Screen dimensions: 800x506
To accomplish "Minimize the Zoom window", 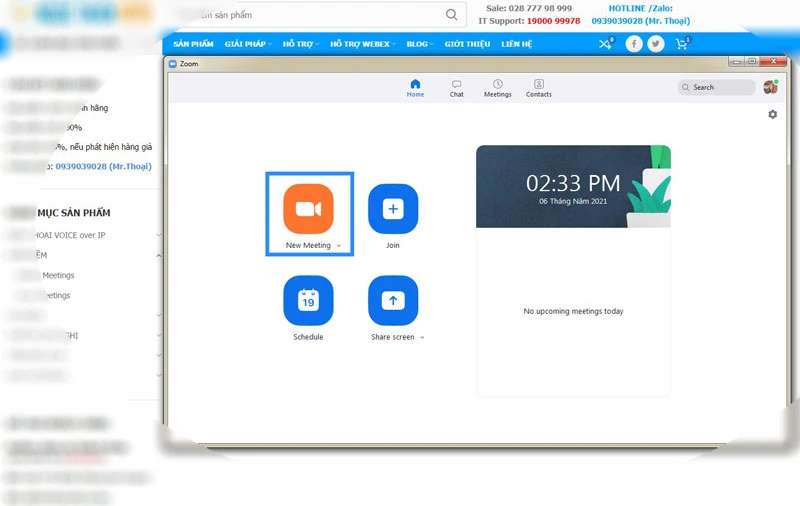I will [x=736, y=61].
